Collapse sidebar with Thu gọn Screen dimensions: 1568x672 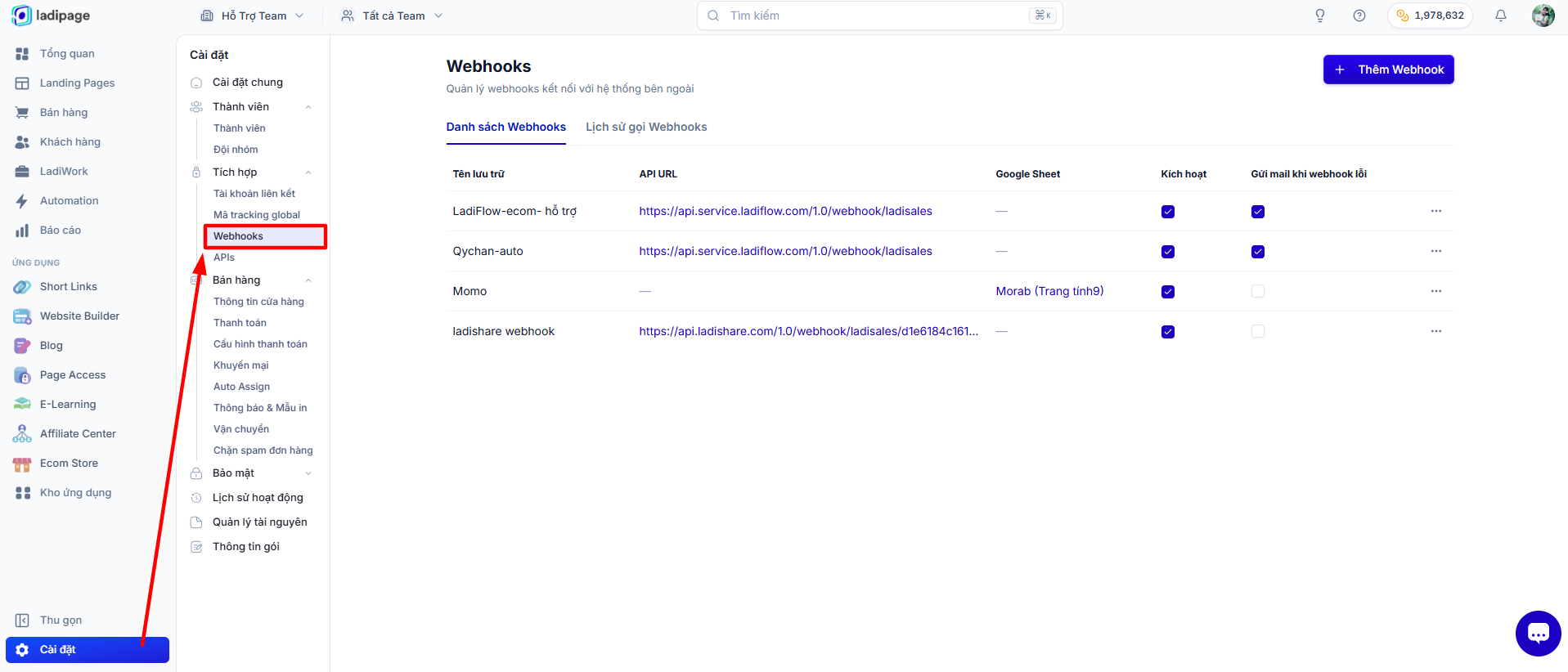tap(61, 620)
